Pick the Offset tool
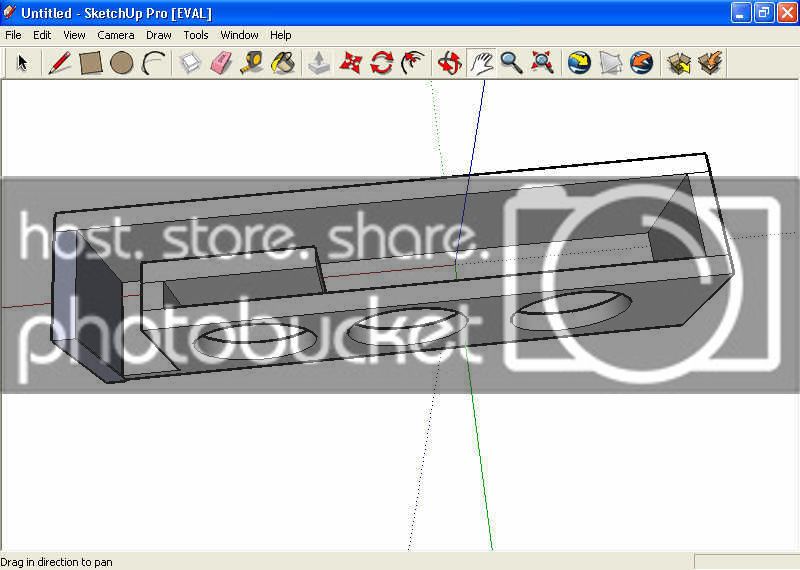 413,63
